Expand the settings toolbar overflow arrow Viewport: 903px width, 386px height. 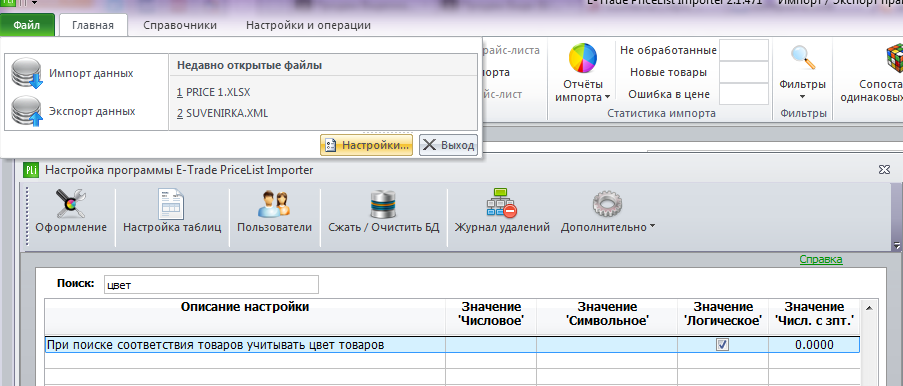pyautogui.click(x=896, y=245)
